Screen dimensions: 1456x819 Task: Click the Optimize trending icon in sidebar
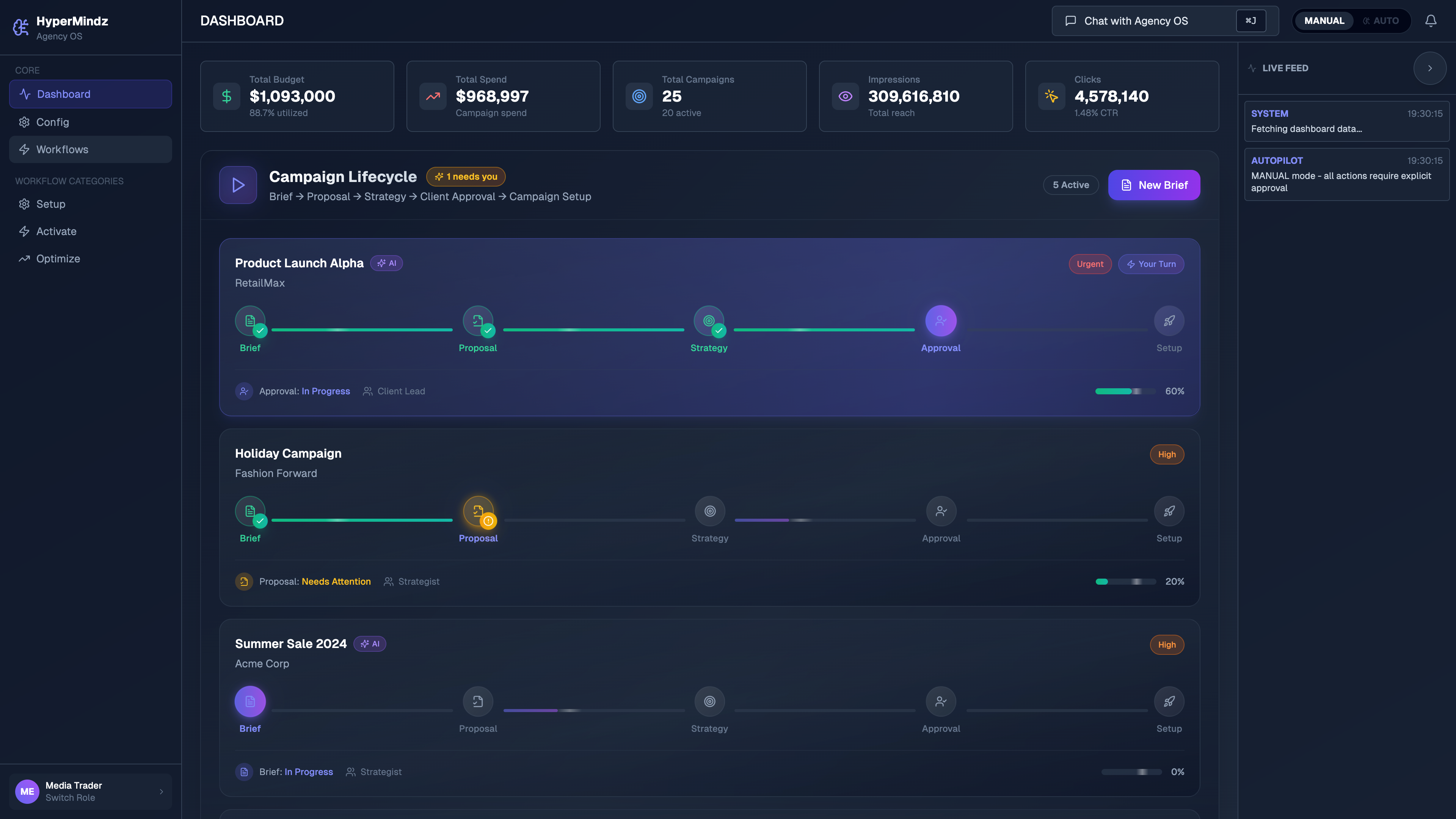pyautogui.click(x=24, y=258)
